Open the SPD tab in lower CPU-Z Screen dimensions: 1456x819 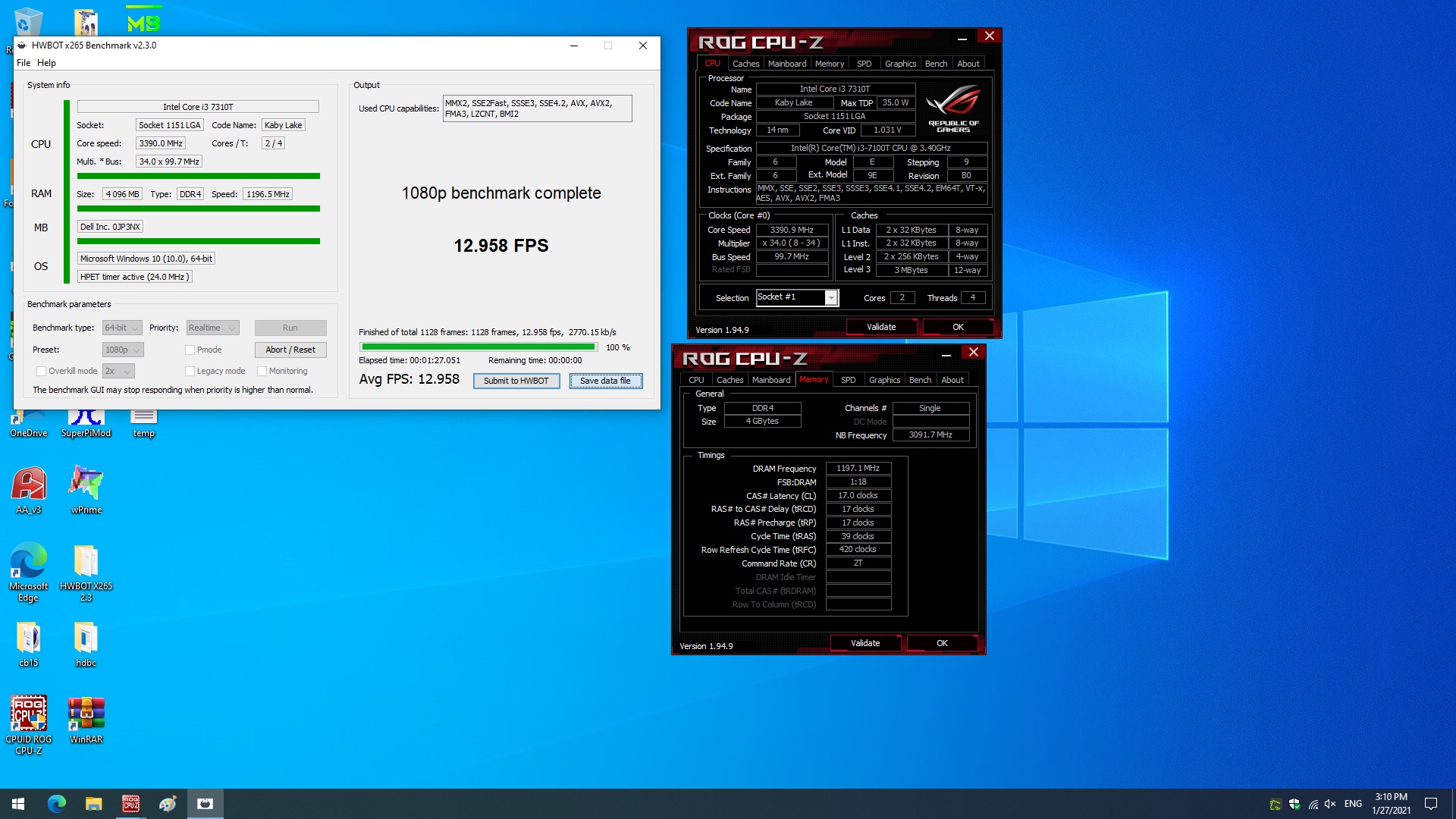click(848, 380)
